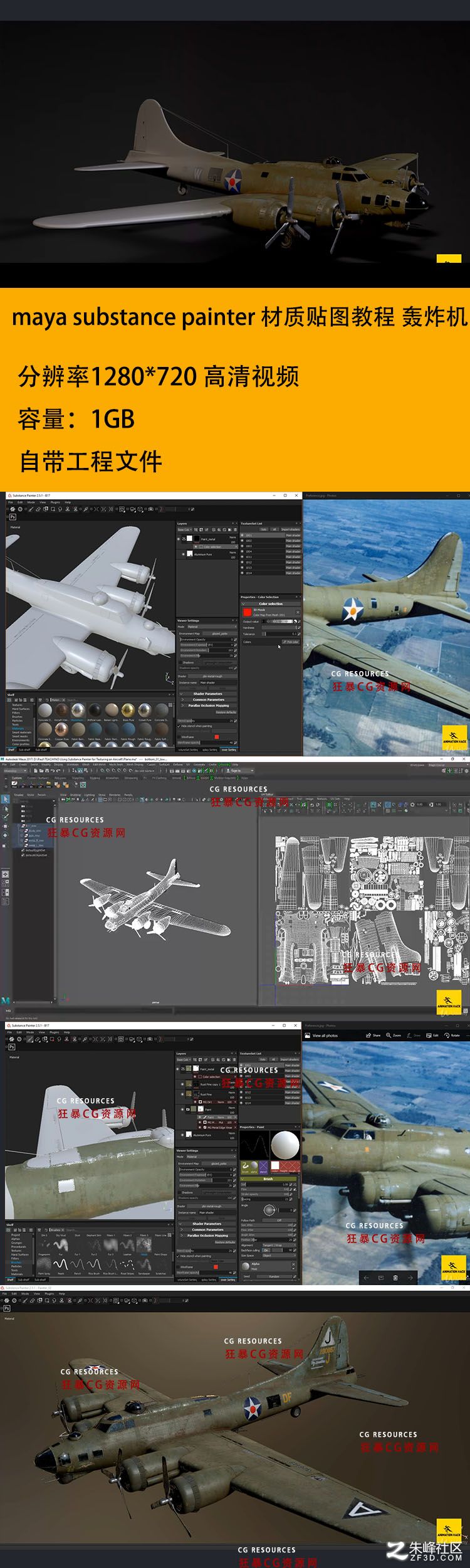The image size is (470, 1568).
Task: Click Ps export icon in unpainted-bomber Painter window
Action: coord(13,517)
